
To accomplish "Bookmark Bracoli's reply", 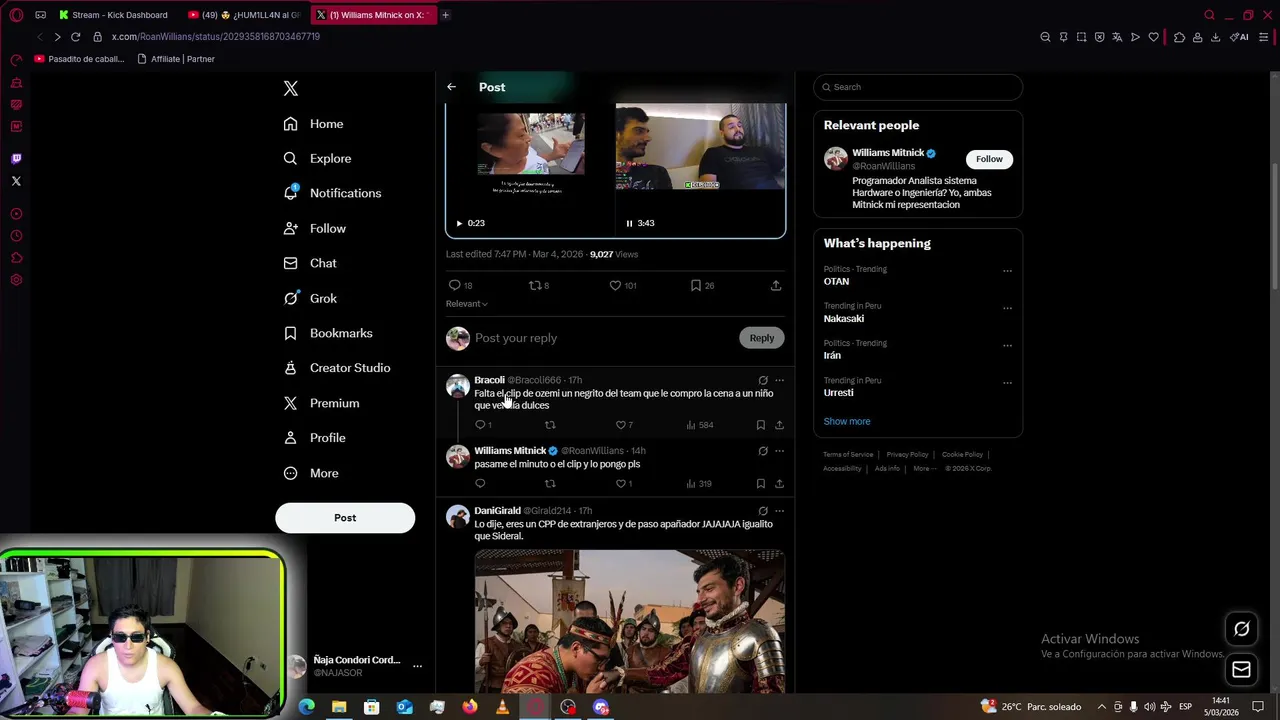I will 761,425.
